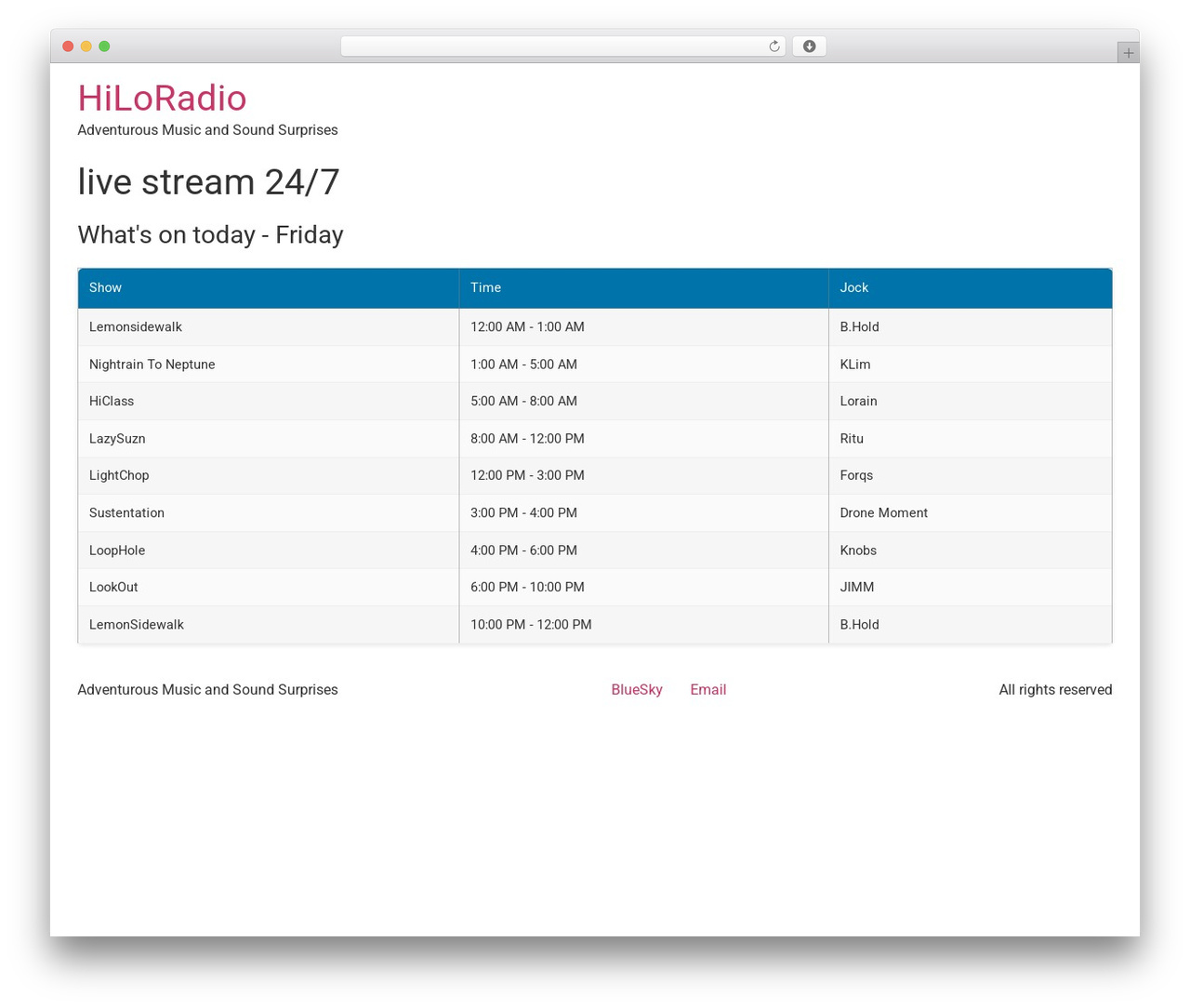
Task: Click the What's on today - Friday heading
Action: (210, 235)
